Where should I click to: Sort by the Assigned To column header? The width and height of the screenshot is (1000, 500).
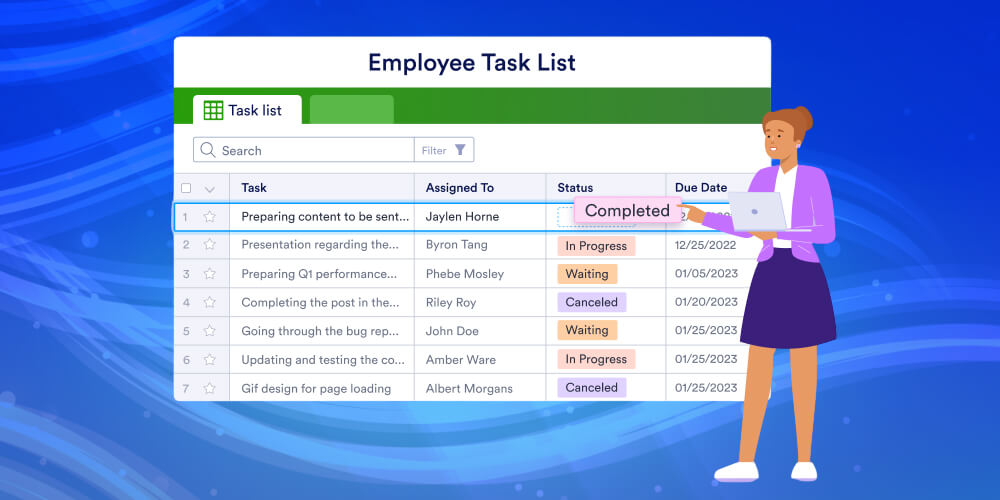point(459,188)
